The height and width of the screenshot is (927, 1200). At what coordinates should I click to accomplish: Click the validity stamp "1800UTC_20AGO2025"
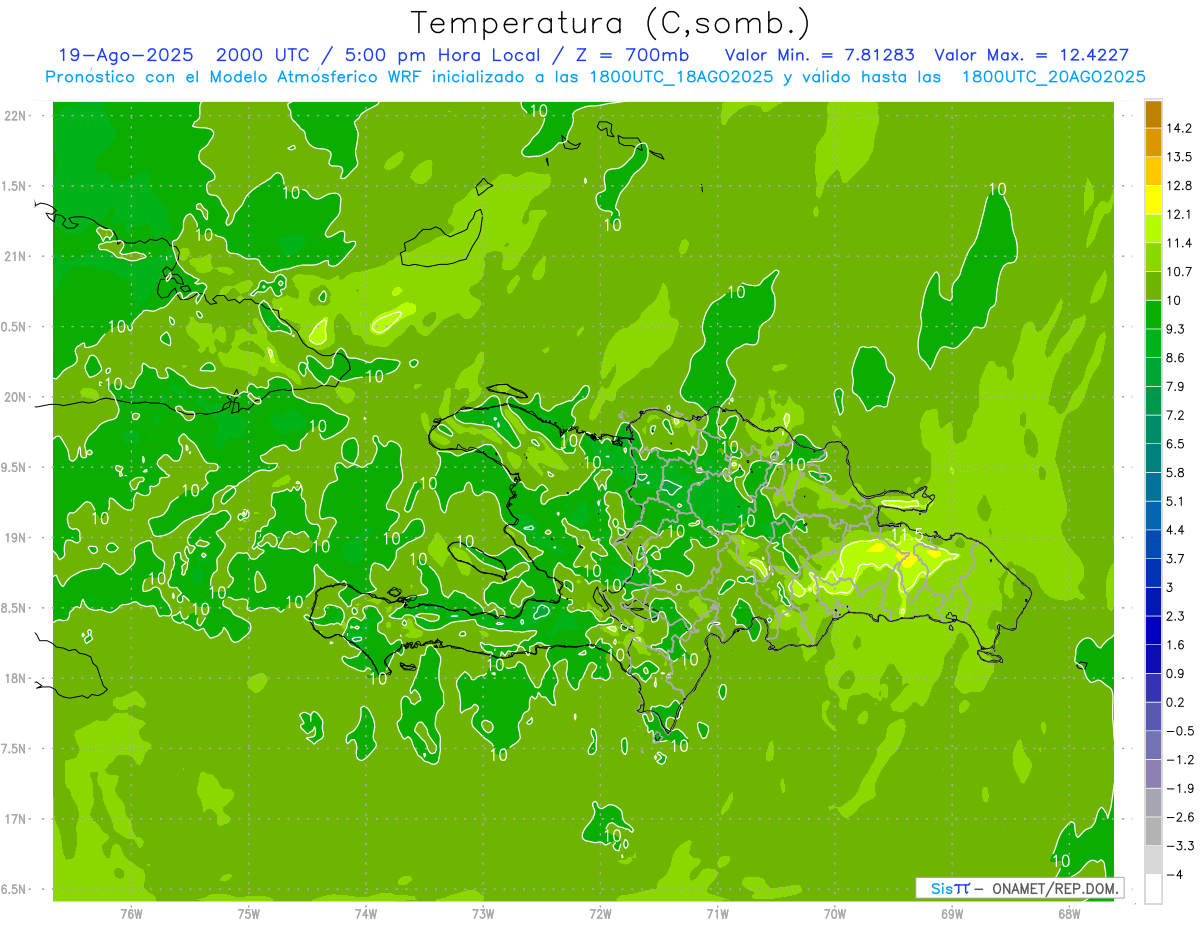coord(1053,77)
